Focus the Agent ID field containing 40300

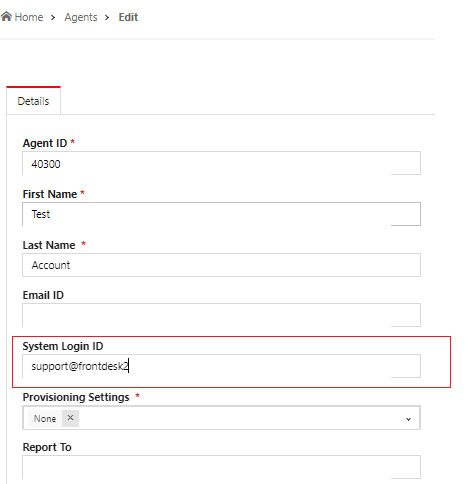(x=221, y=163)
